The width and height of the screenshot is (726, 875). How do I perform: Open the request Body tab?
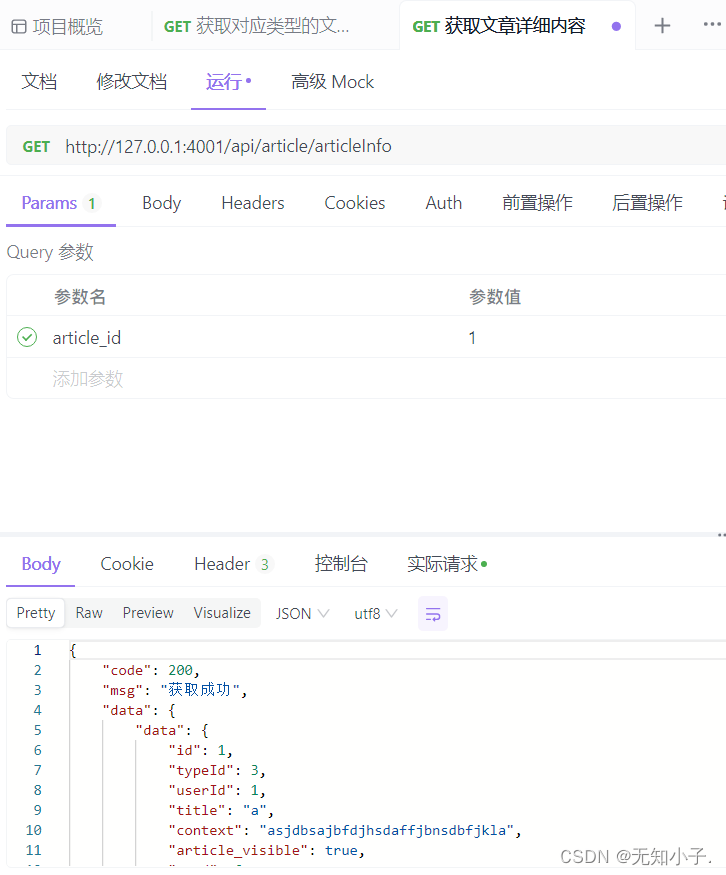pos(162,203)
